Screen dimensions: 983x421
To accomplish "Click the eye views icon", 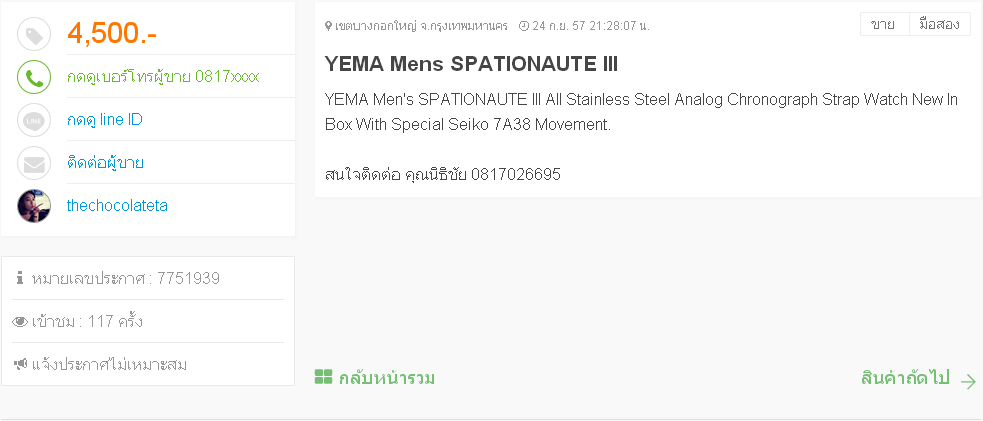I will click(x=20, y=322).
